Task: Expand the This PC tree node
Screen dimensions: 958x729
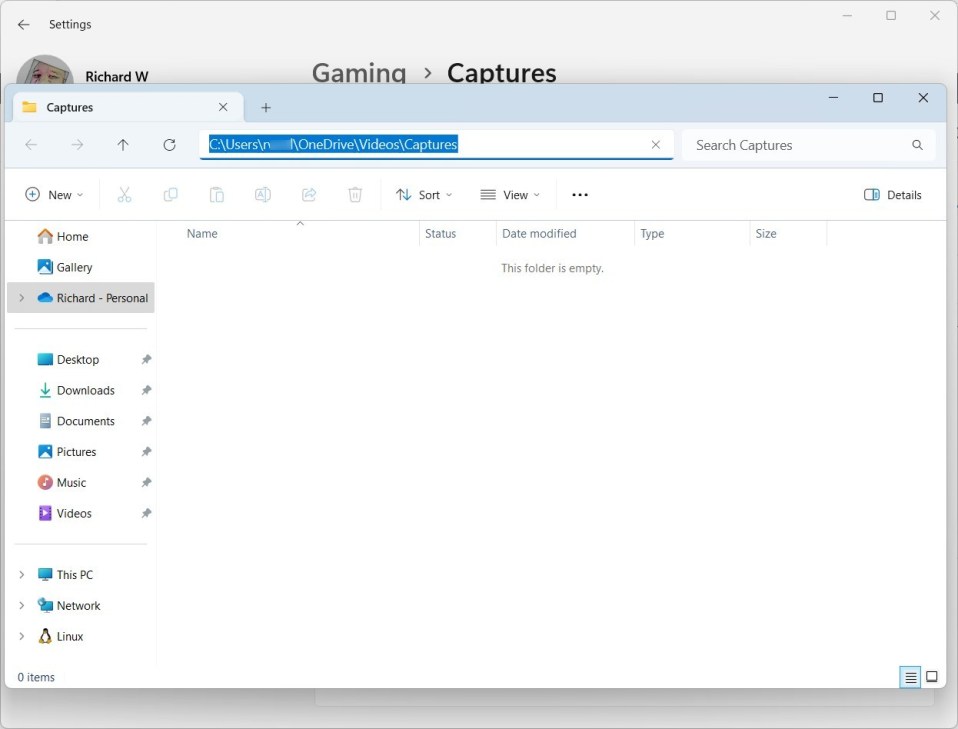Action: tap(22, 575)
